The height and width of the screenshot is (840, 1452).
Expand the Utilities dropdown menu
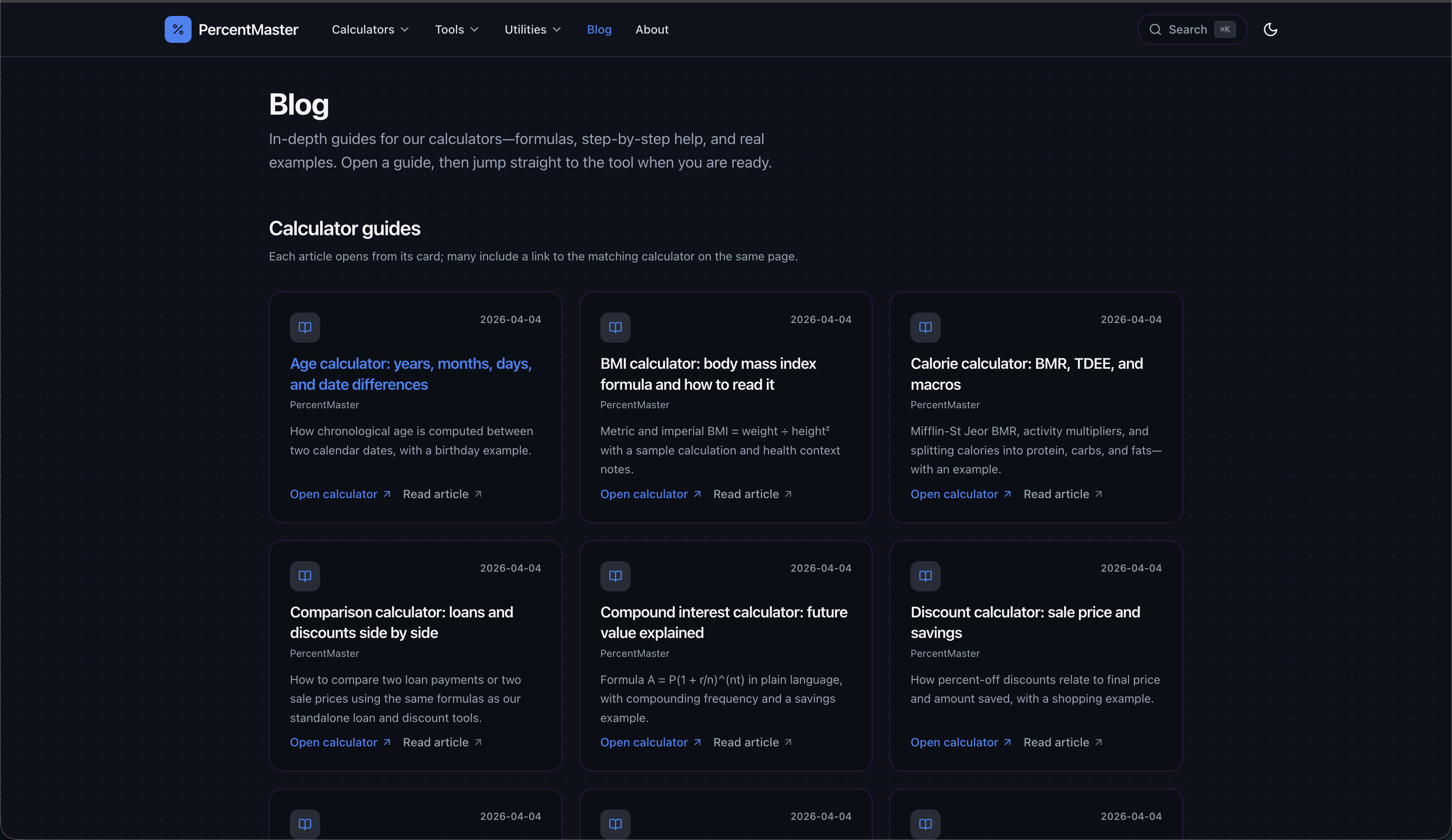coord(532,29)
